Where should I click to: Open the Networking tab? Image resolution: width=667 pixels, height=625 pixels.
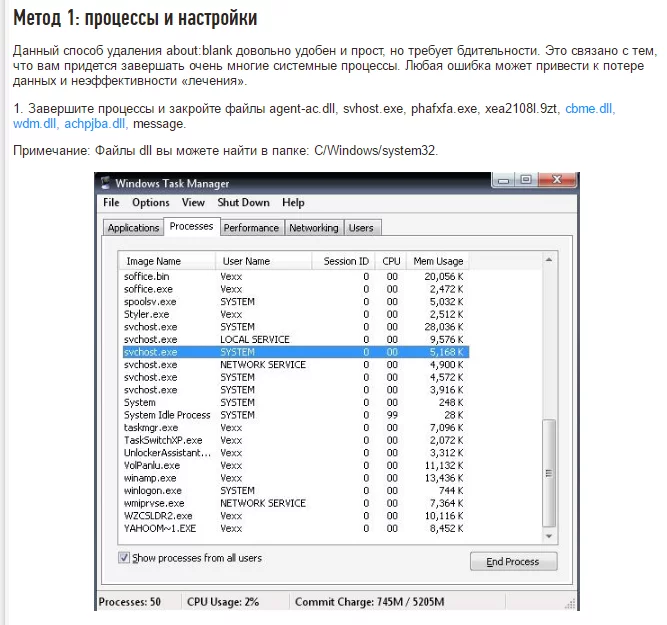pyautogui.click(x=314, y=228)
